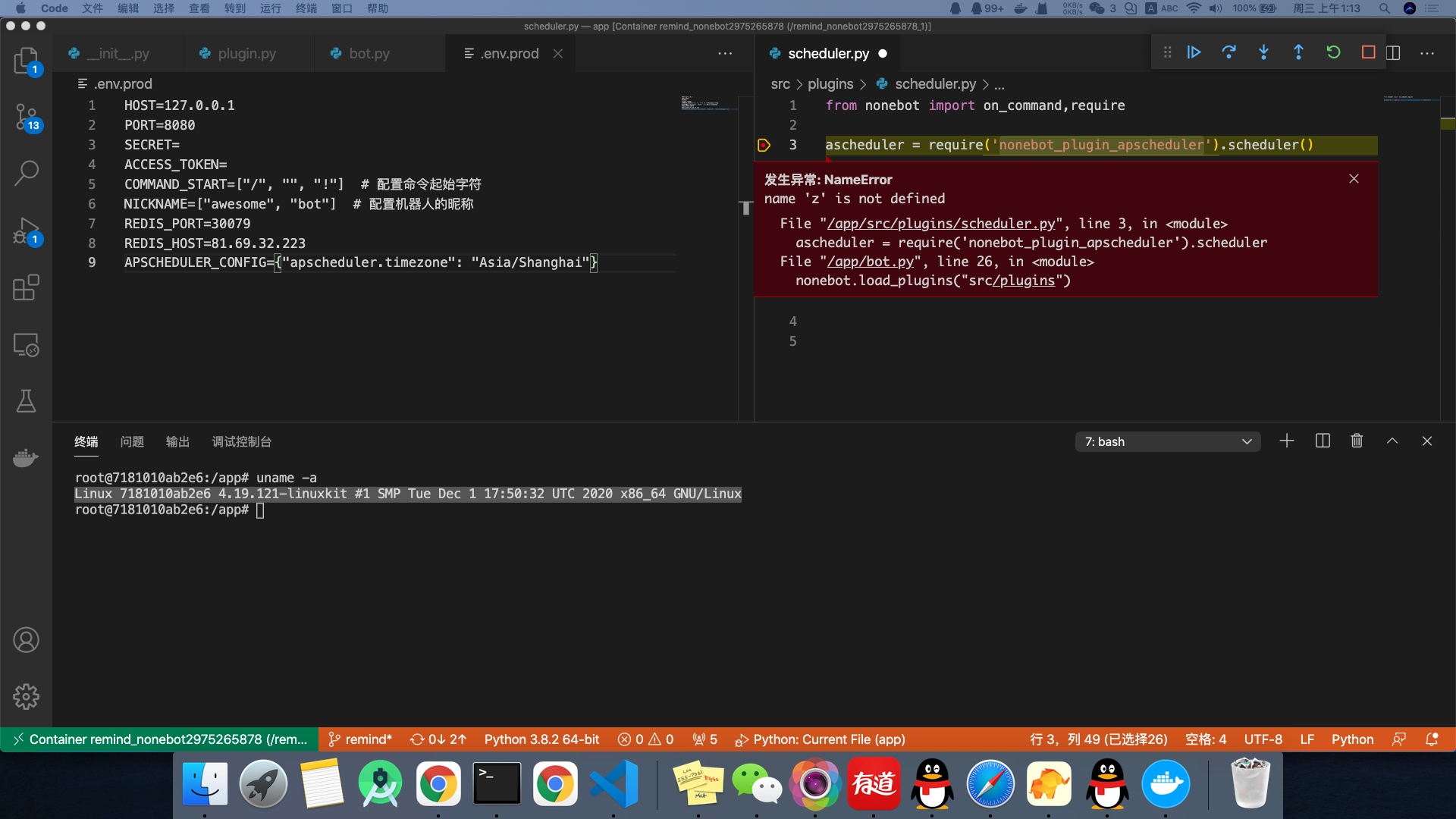
Task: Click Step Over in the debug toolbar
Action: click(x=1228, y=52)
